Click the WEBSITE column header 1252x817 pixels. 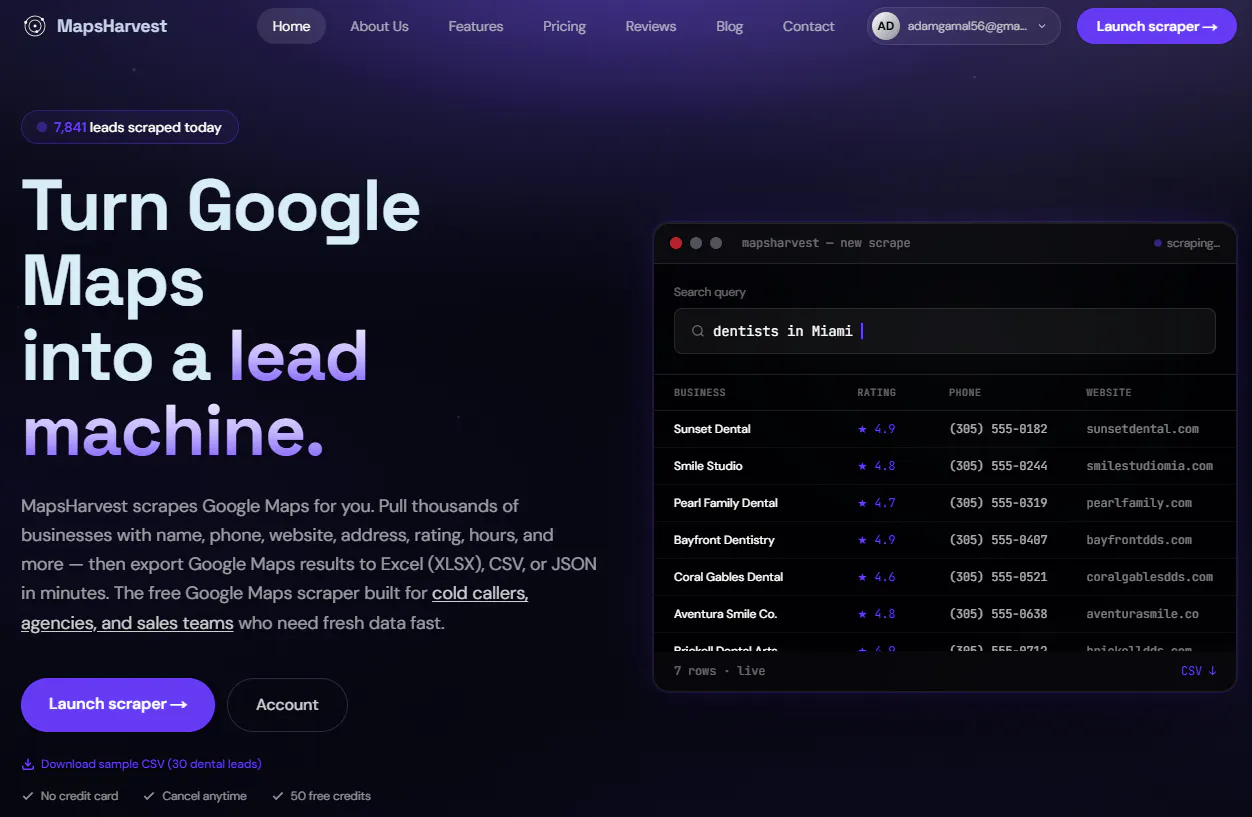click(1109, 393)
